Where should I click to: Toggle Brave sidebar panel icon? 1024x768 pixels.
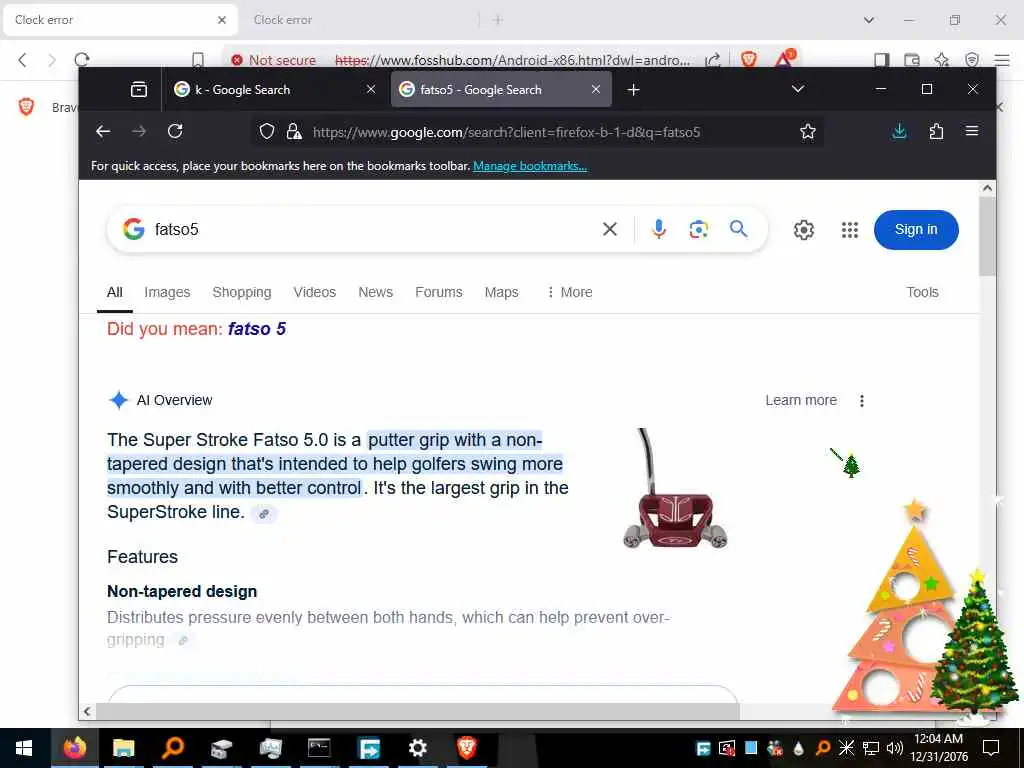pos(881,60)
